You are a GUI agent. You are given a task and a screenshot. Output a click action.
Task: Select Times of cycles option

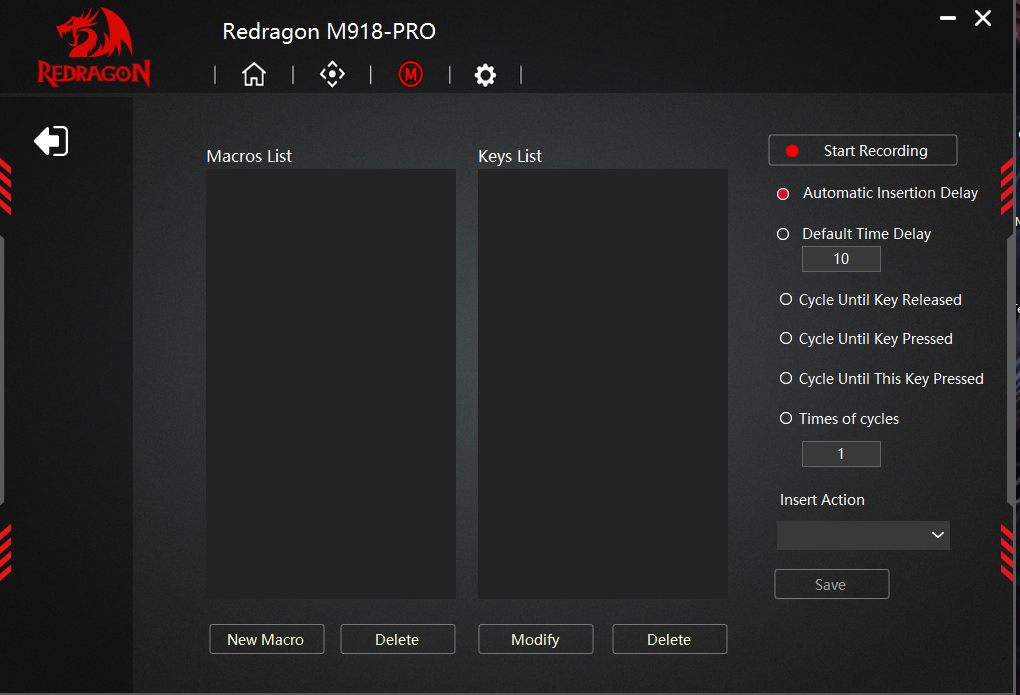[786, 418]
